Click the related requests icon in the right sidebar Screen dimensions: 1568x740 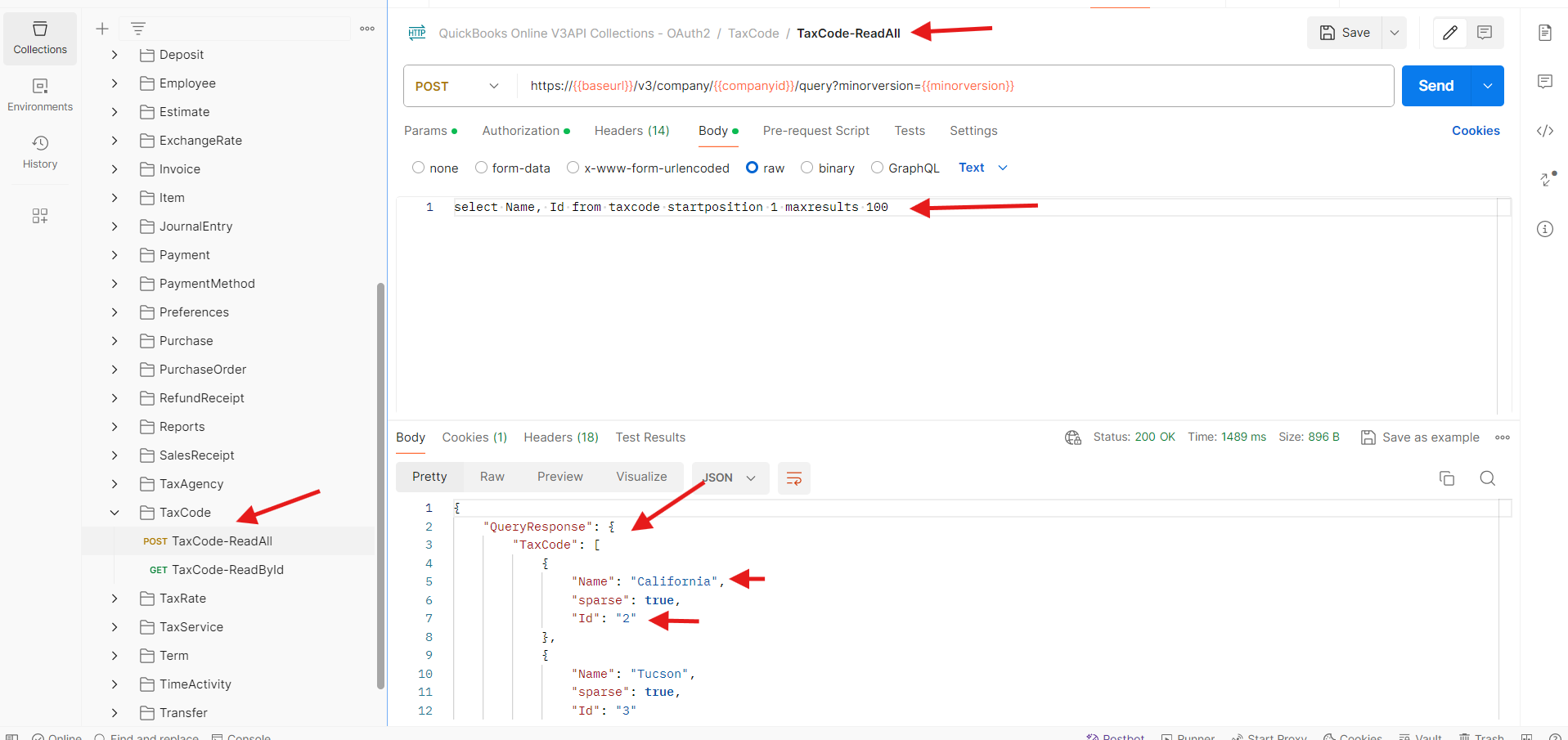click(1547, 179)
